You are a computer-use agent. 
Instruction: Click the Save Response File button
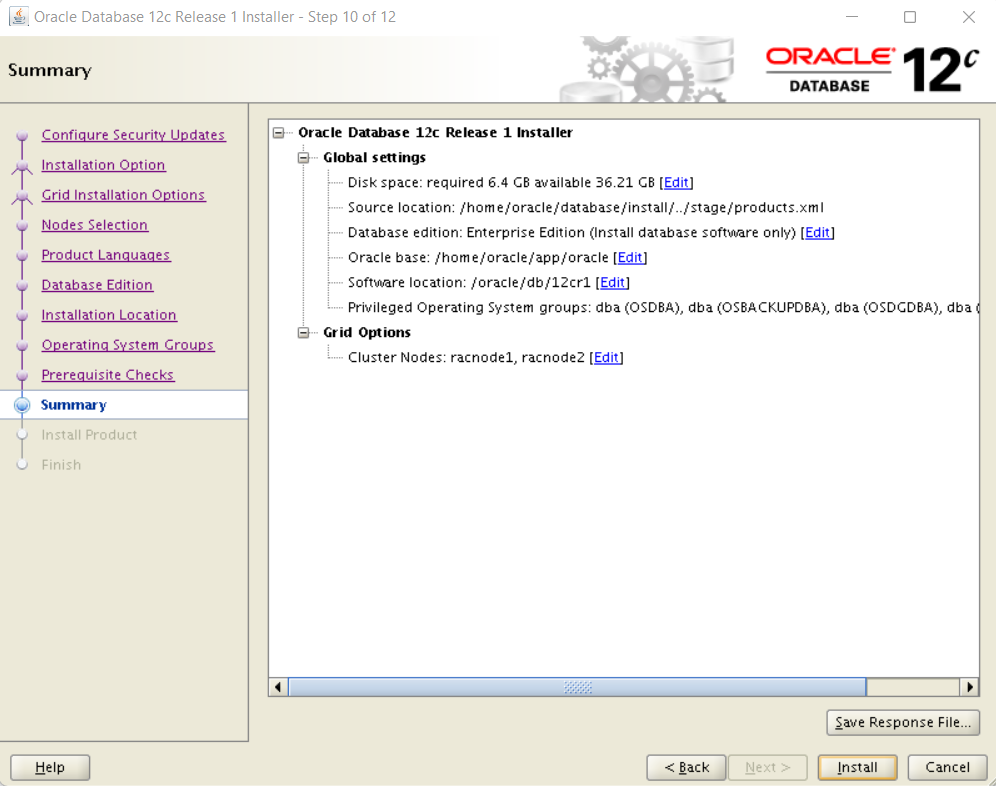903,722
